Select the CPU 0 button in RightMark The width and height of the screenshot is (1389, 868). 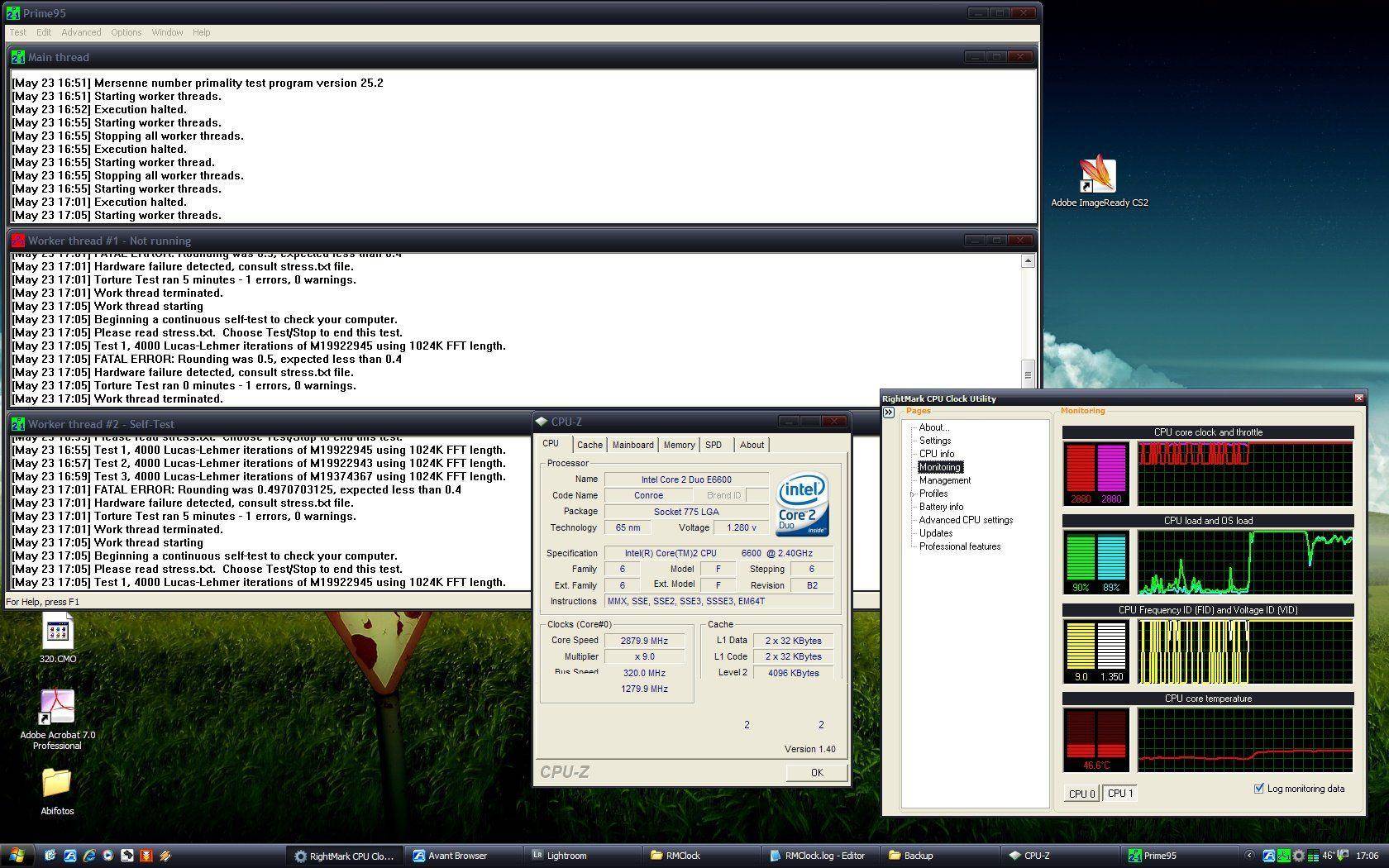(1081, 794)
